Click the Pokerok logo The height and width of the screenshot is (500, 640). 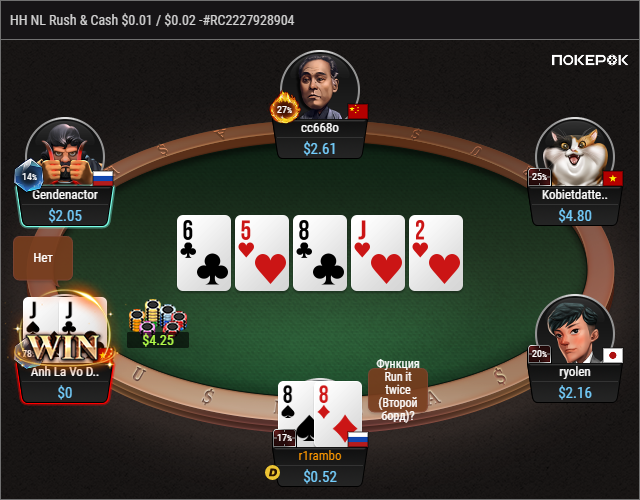[x=589, y=60]
